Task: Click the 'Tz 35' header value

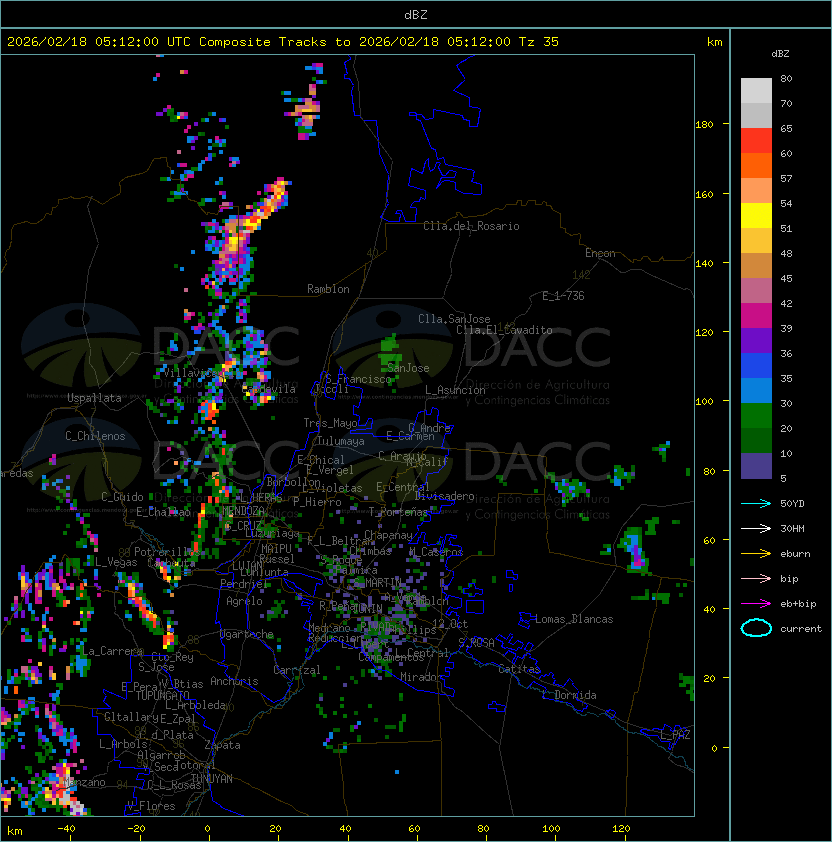Action: (x=539, y=42)
